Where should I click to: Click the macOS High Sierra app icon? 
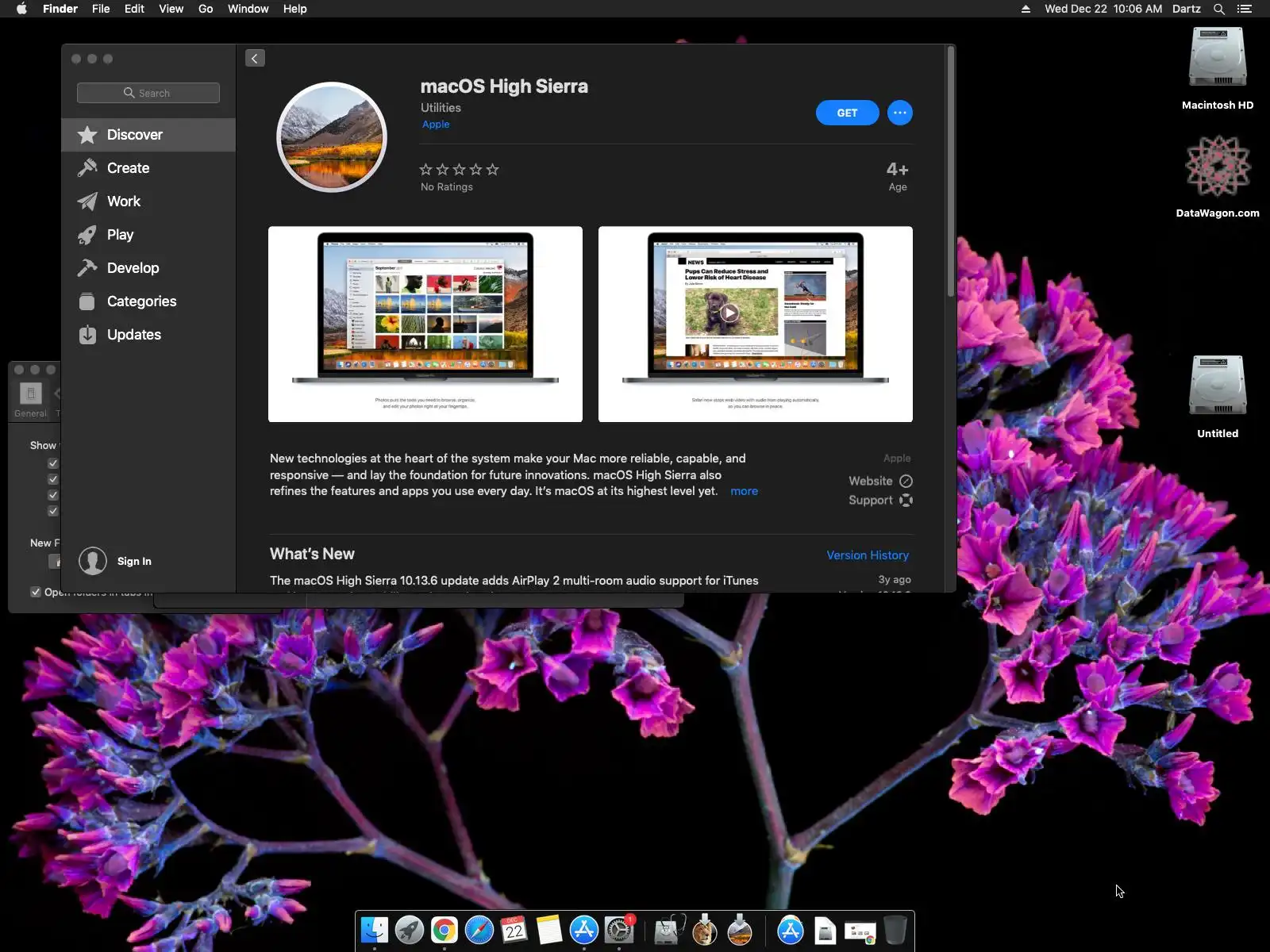click(332, 137)
